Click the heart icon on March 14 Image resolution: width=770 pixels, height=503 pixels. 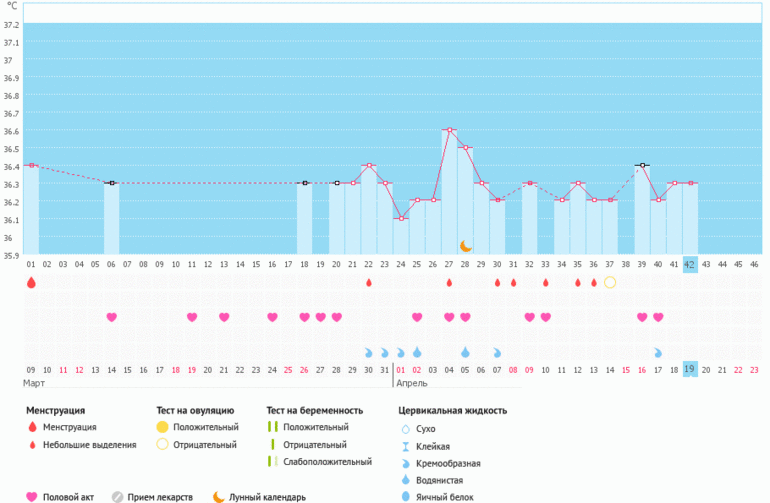pos(112,317)
